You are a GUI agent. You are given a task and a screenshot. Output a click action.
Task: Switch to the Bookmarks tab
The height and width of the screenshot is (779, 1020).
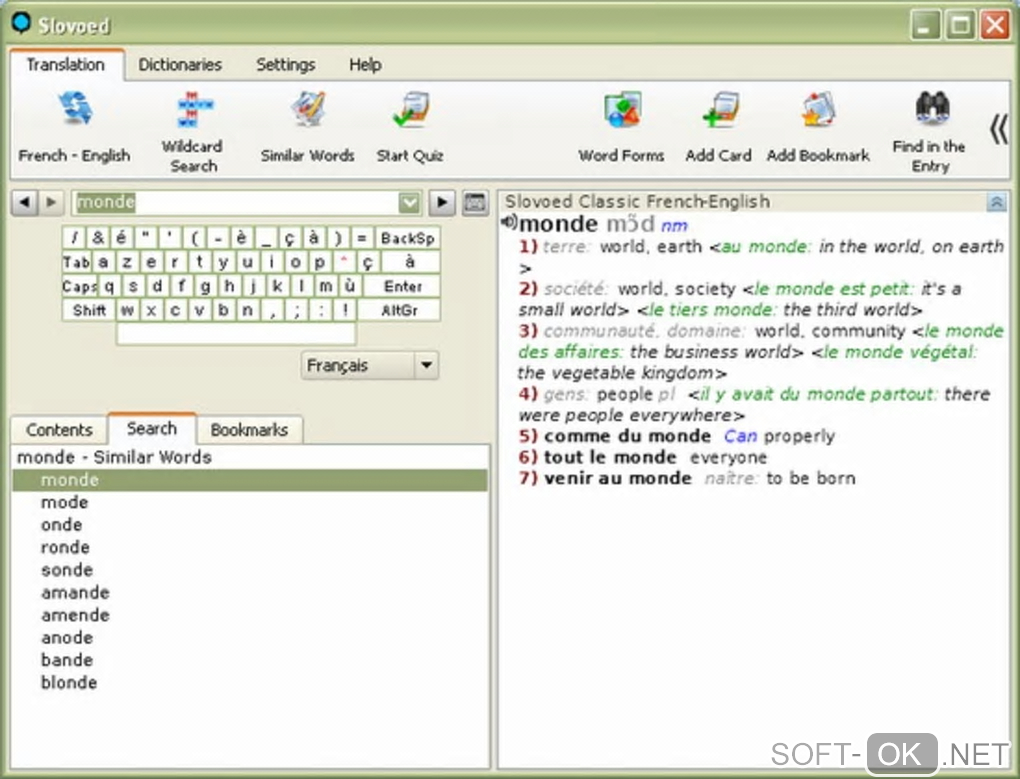(249, 430)
